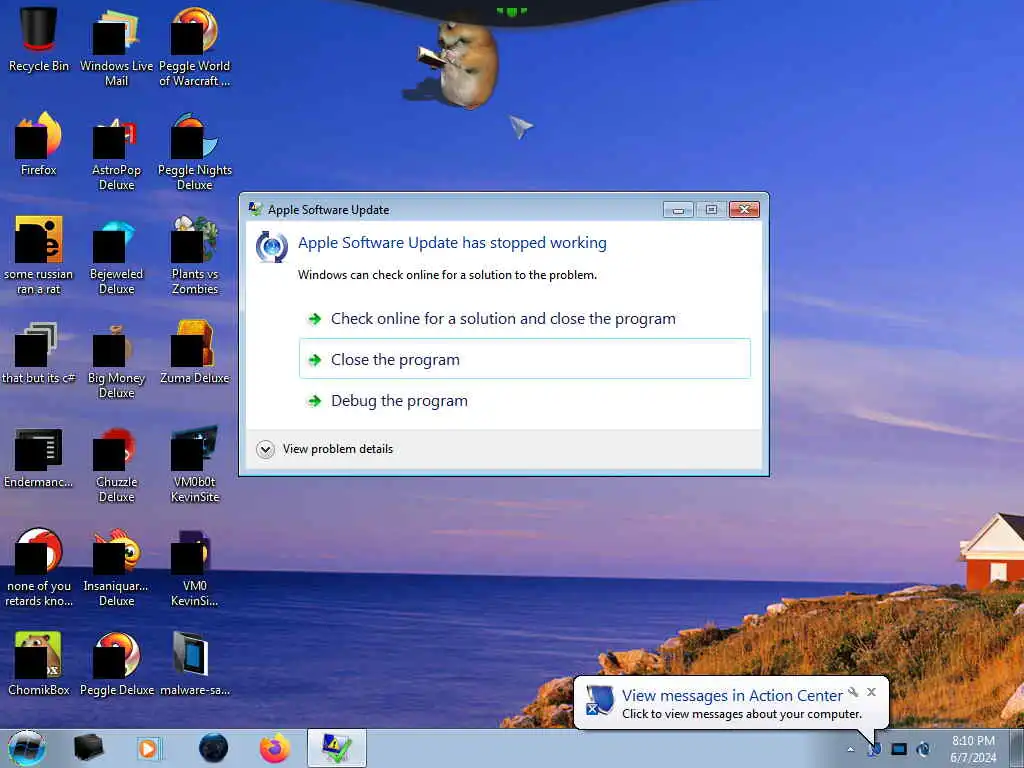Screen dimensions: 1024x768
Task: Click the monitor icon in system tray
Action: pos(899,750)
